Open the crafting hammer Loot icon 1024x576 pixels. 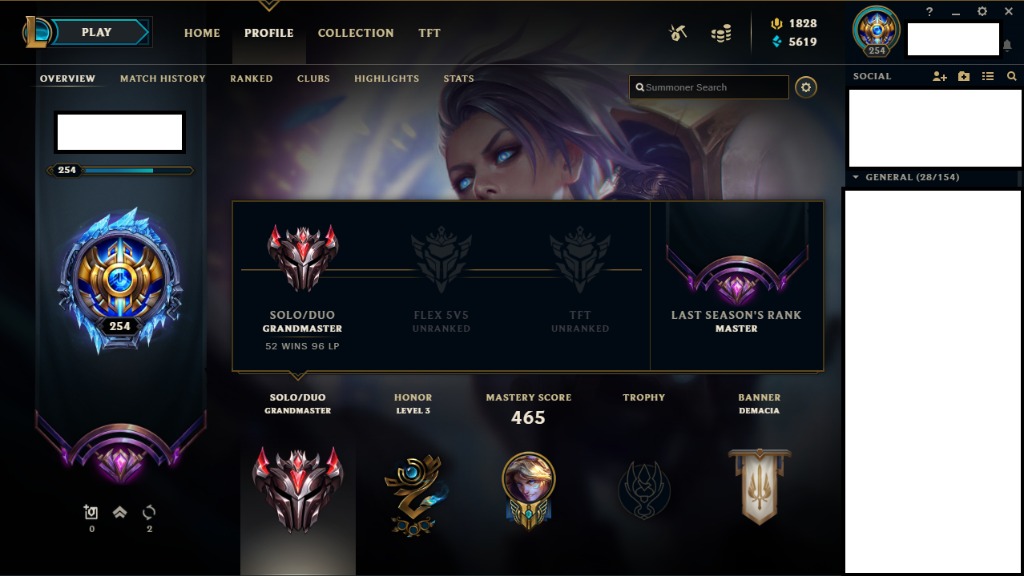(x=678, y=33)
